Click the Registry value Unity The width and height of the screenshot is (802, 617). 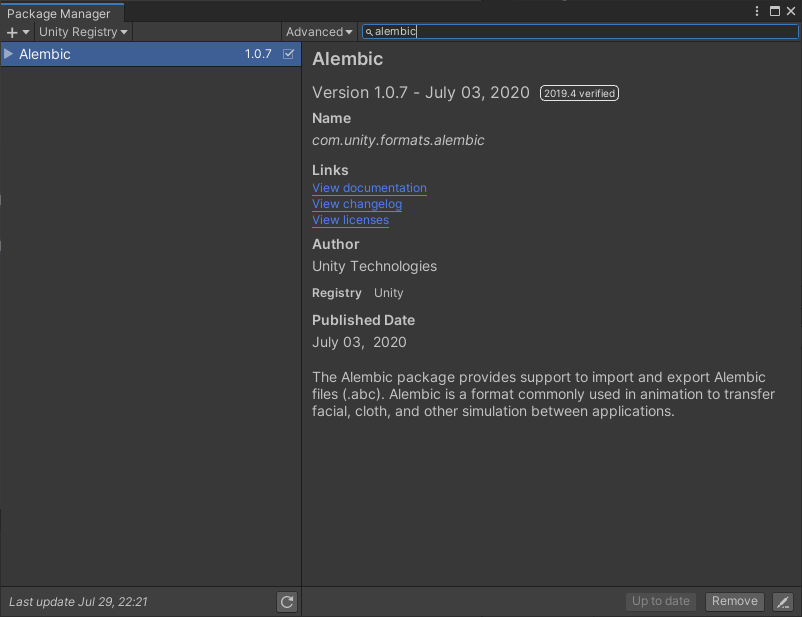coord(389,293)
